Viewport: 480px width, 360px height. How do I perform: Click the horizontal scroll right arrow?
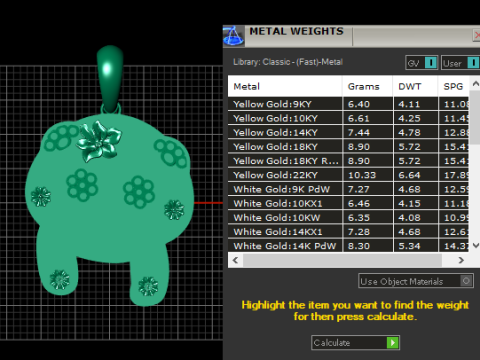click(x=461, y=260)
